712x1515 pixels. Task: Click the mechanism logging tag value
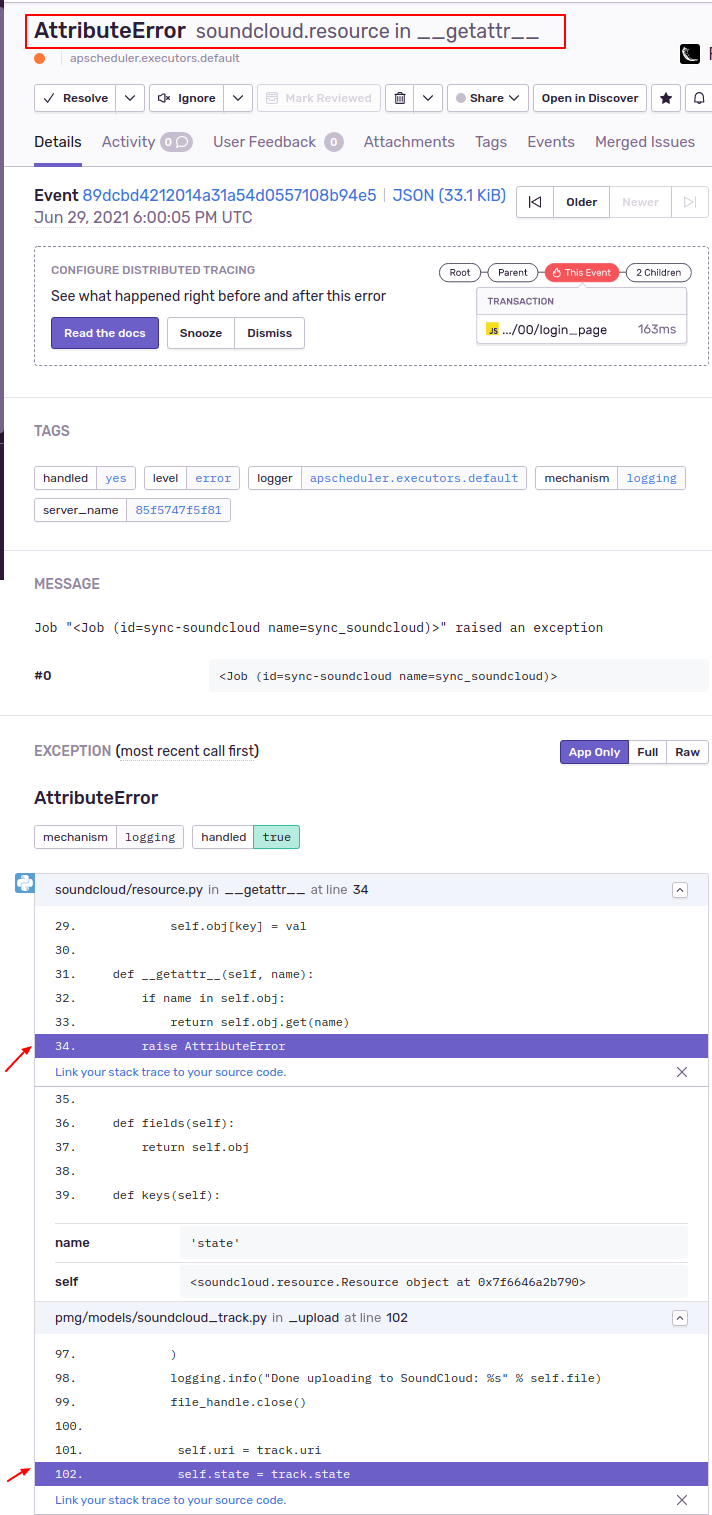coord(652,478)
